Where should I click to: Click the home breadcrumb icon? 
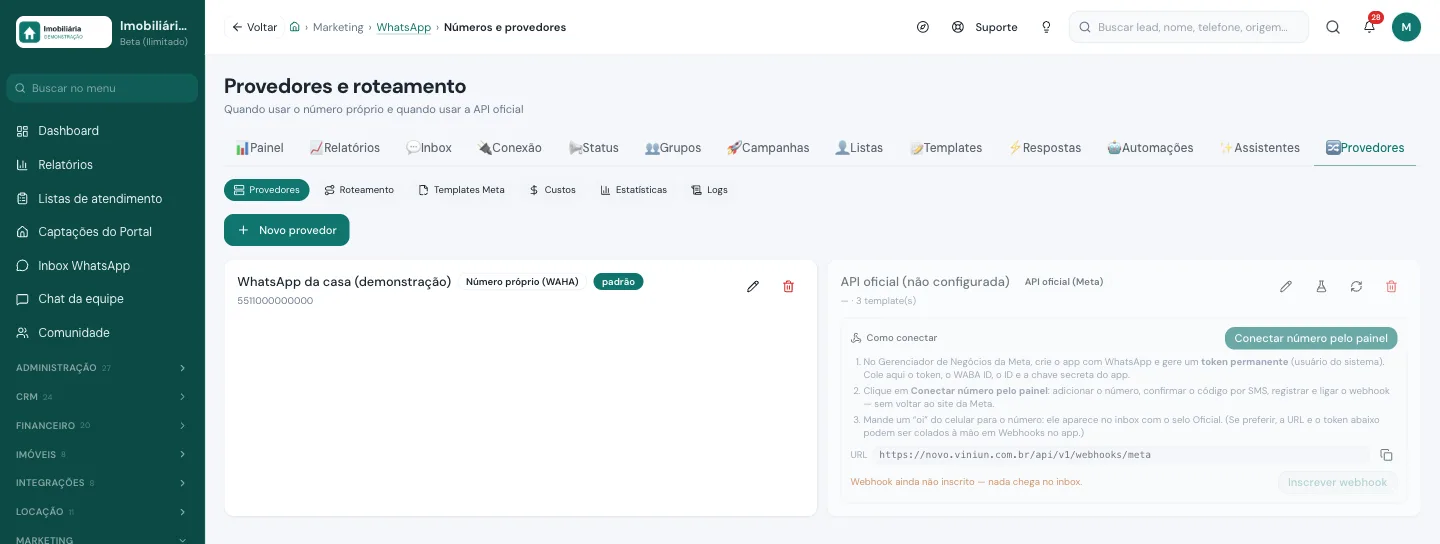coord(294,27)
